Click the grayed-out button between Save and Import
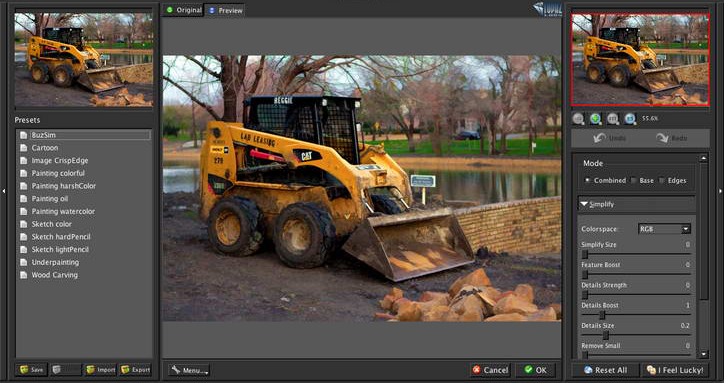 pyautogui.click(x=65, y=370)
